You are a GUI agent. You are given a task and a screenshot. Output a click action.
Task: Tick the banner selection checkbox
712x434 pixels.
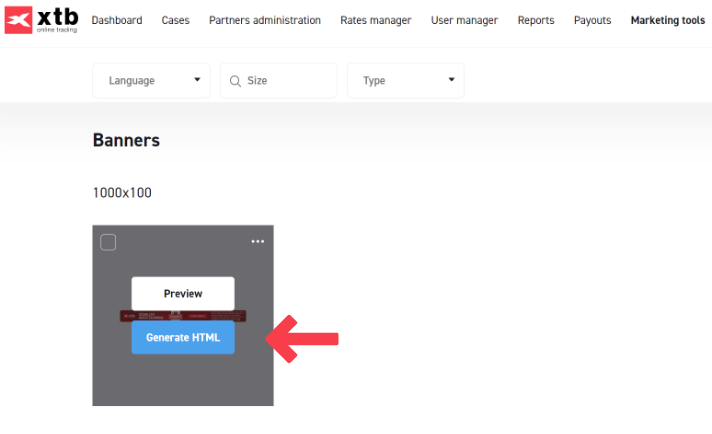108,242
